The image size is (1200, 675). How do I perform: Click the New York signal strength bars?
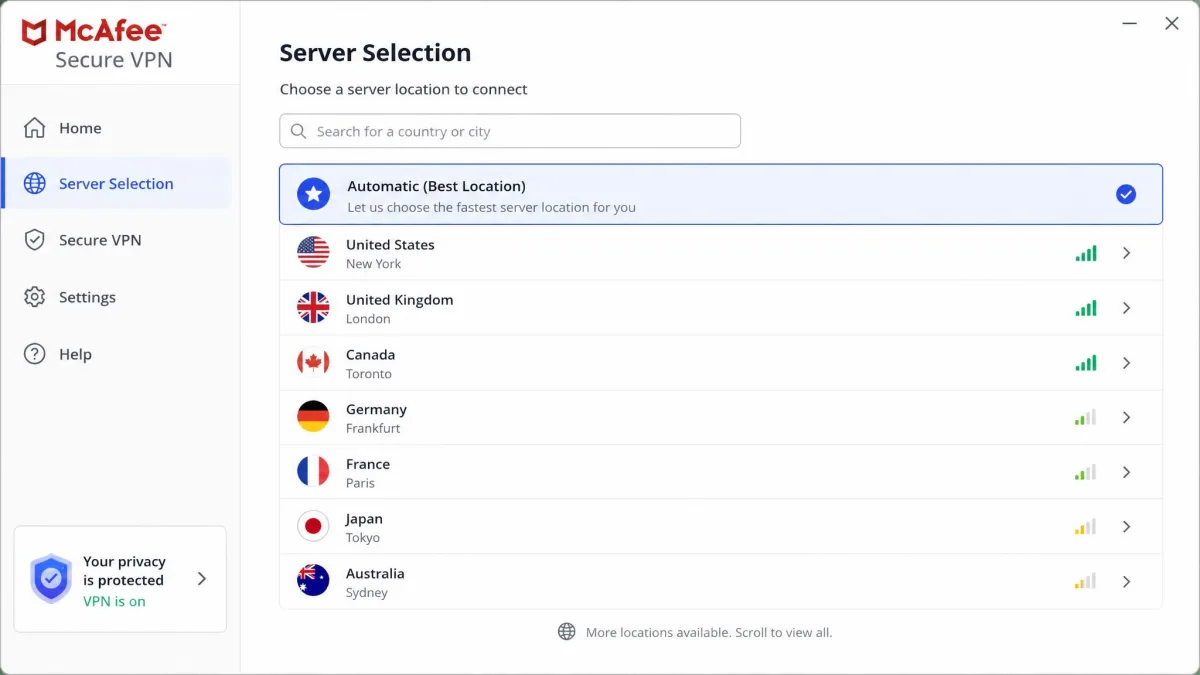(x=1086, y=253)
